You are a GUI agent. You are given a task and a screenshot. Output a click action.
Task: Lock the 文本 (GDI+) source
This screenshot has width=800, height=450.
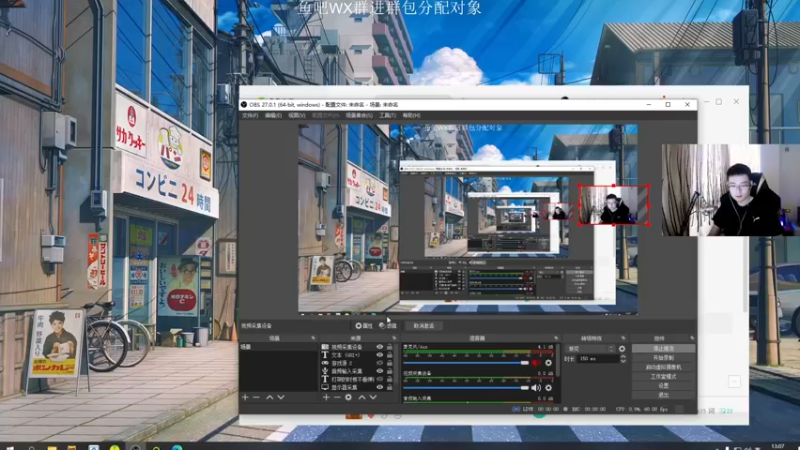(x=390, y=355)
